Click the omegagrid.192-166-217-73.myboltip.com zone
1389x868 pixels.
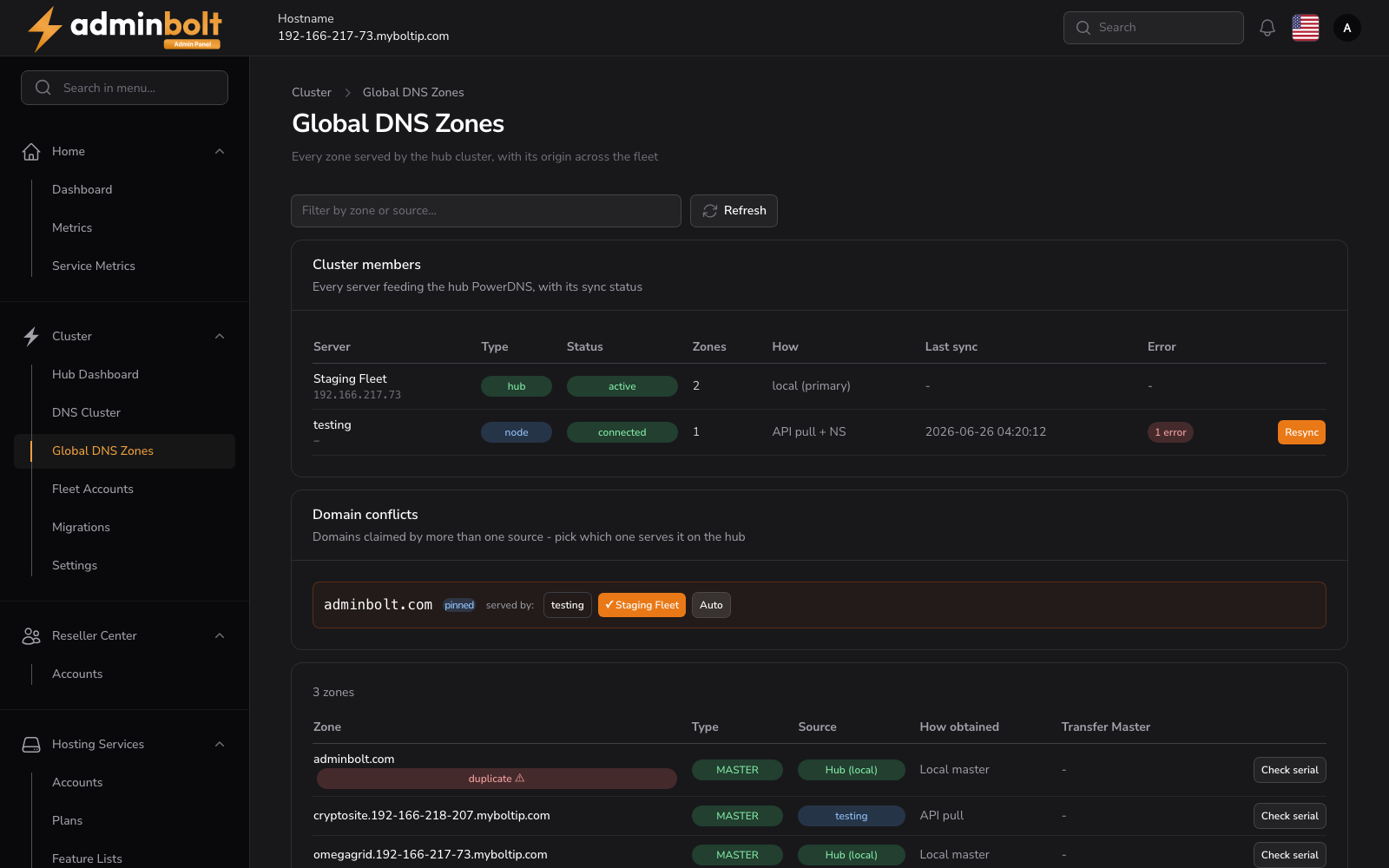(431, 854)
